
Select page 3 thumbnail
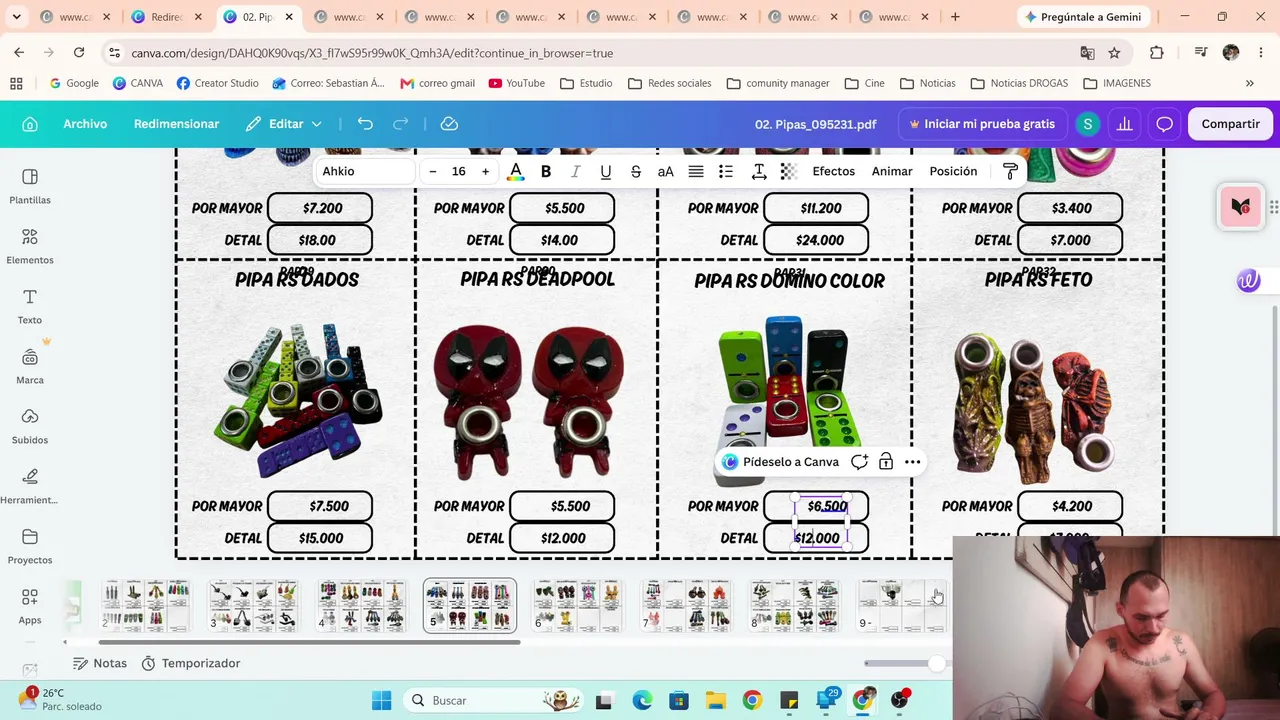tap(254, 606)
